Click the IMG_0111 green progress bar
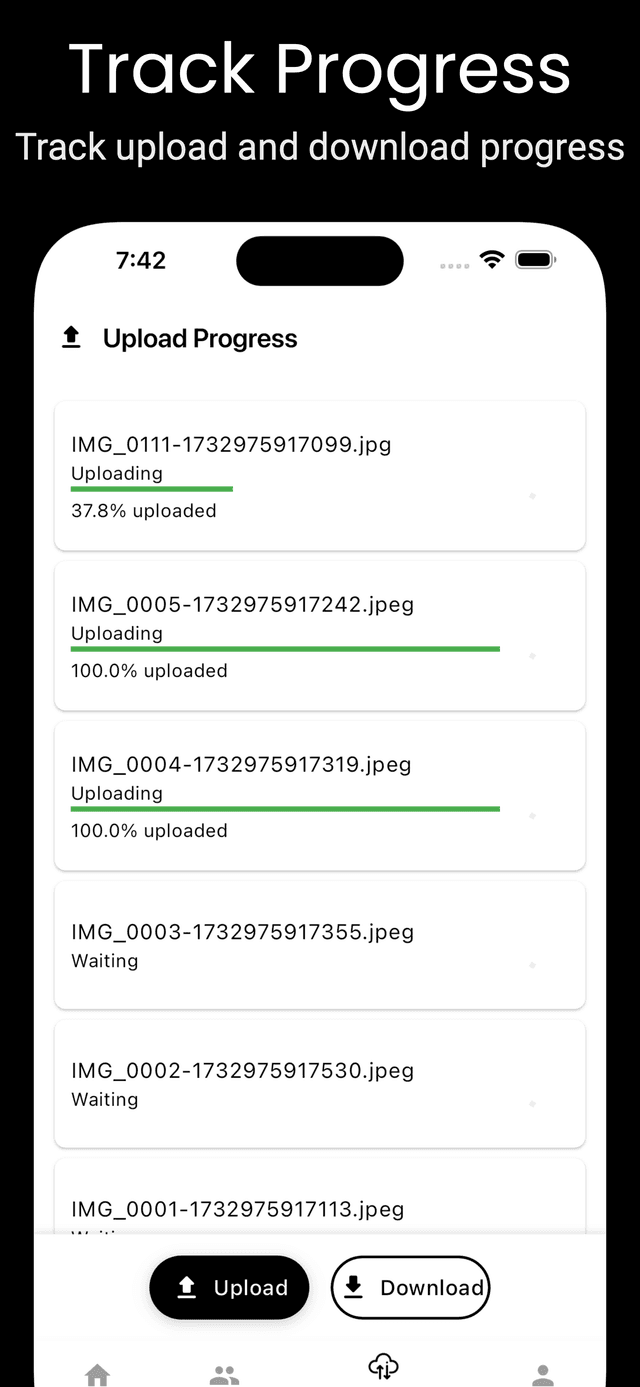This screenshot has height=1387, width=640. [x=152, y=489]
